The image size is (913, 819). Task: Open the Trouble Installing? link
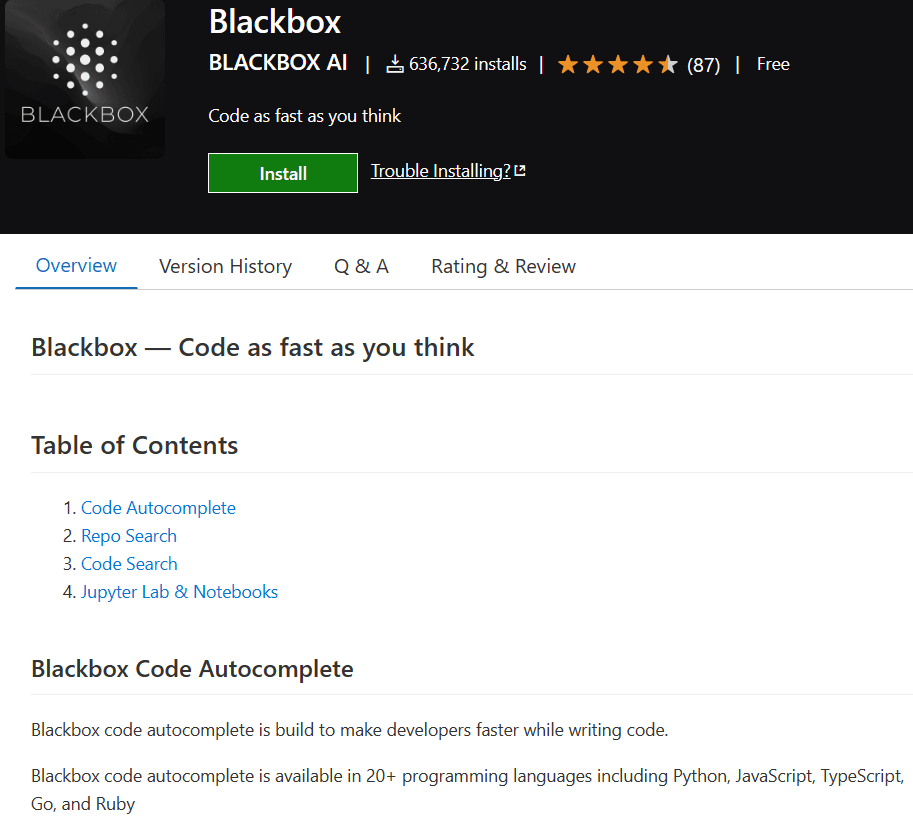coord(441,171)
